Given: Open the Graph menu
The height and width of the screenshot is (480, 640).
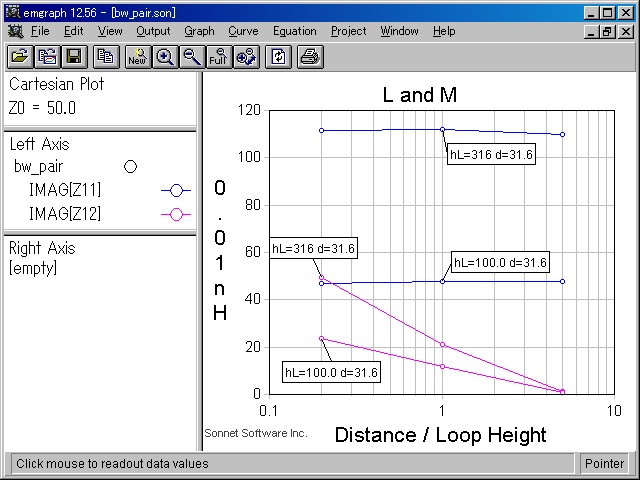Looking at the screenshot, I should click(199, 31).
